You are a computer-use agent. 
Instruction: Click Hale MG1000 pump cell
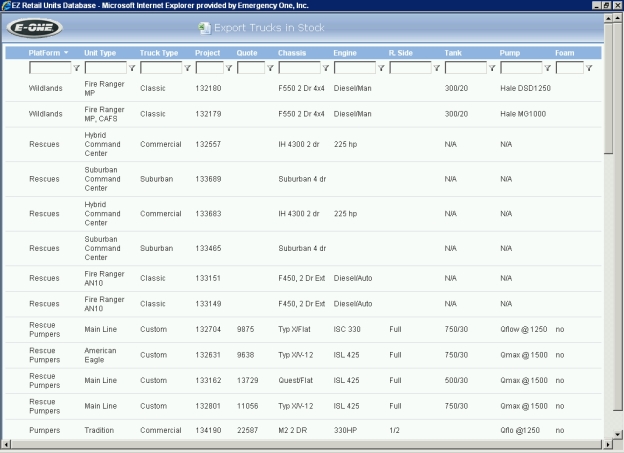pyautogui.click(x=523, y=114)
